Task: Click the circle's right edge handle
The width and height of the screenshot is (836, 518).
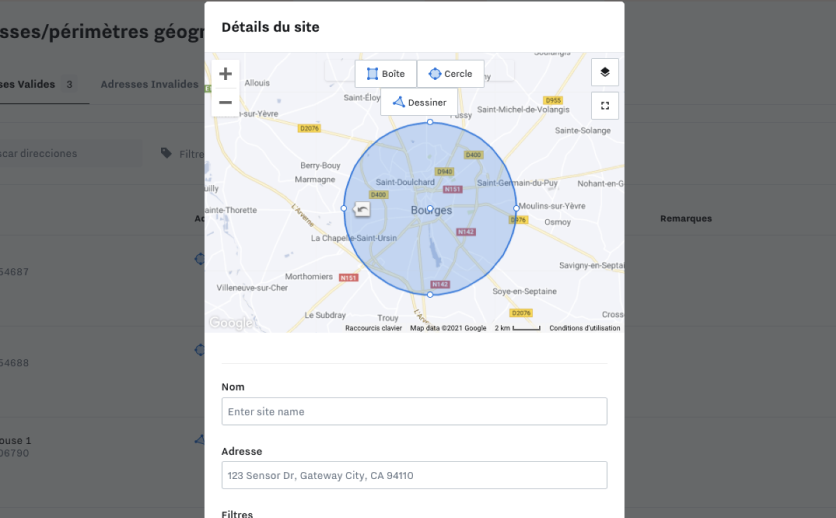Action: tap(516, 208)
